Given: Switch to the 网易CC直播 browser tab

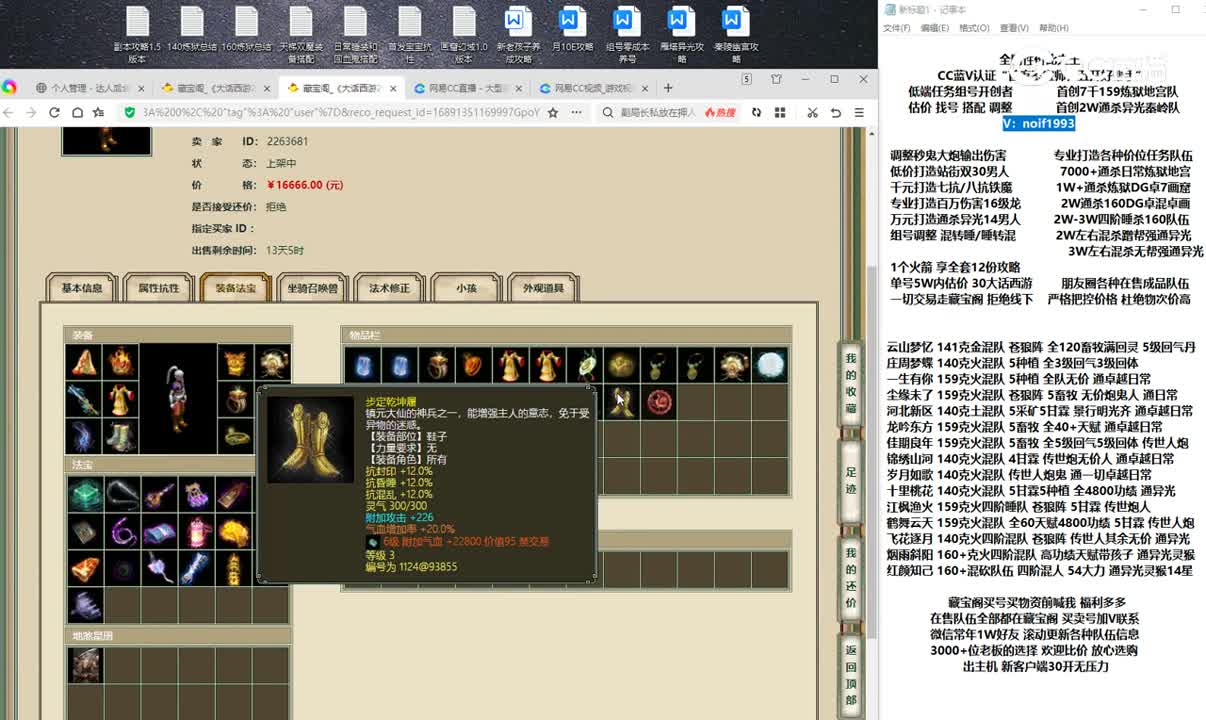Looking at the screenshot, I should [x=467, y=88].
